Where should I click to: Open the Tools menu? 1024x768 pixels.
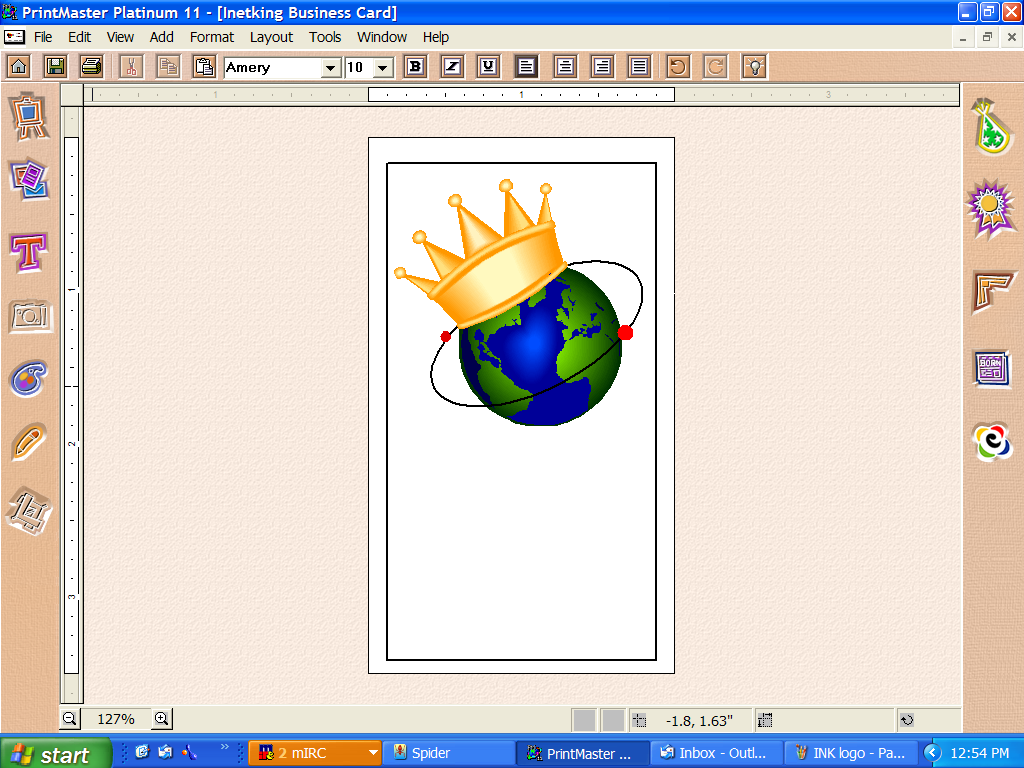click(325, 37)
